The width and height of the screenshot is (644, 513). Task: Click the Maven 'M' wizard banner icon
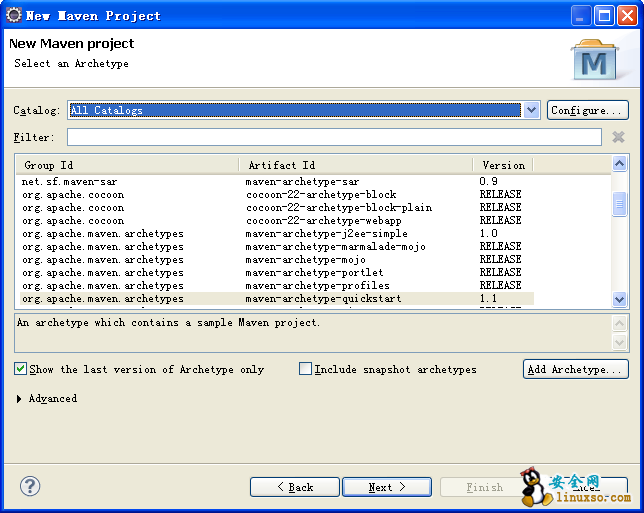pos(594,60)
